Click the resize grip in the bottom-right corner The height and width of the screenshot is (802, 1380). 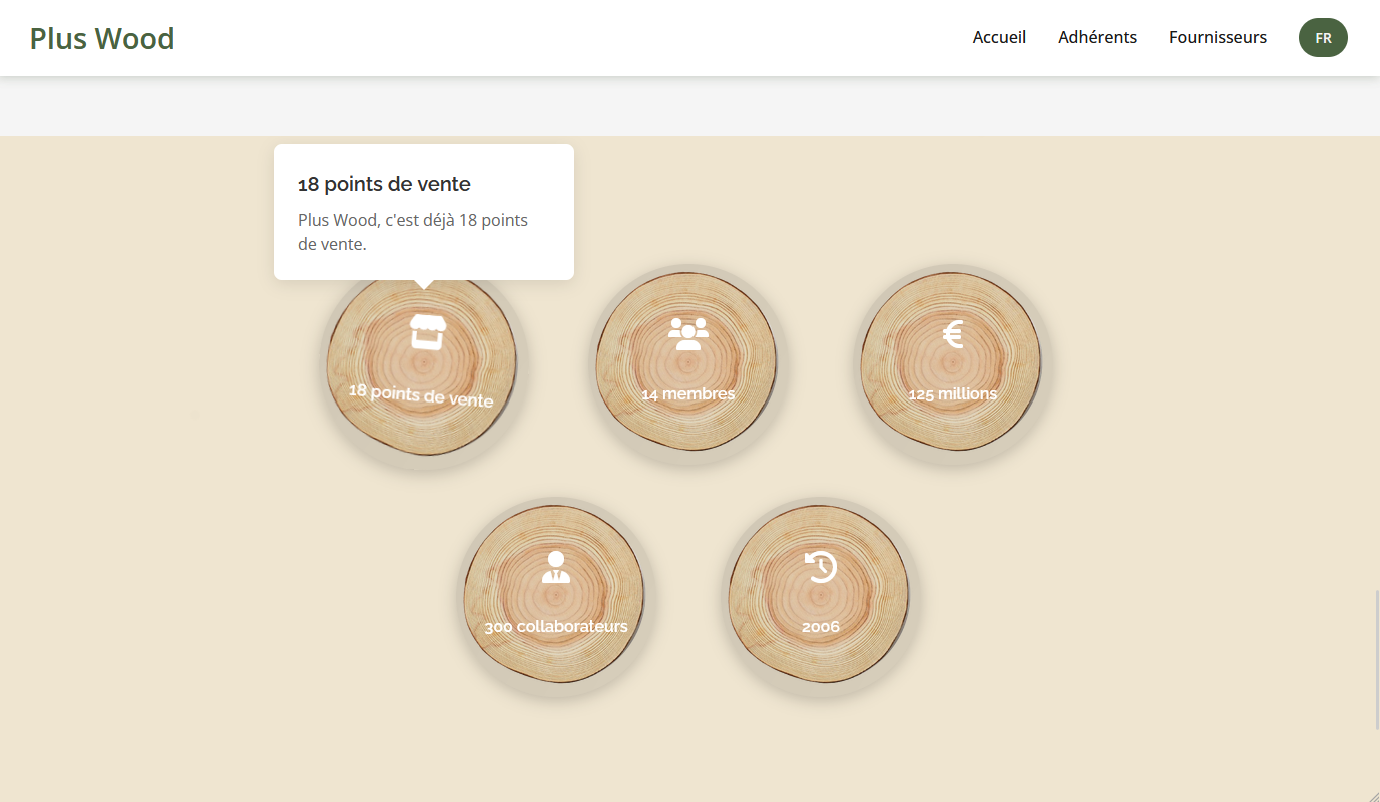pyautogui.click(x=1372, y=794)
